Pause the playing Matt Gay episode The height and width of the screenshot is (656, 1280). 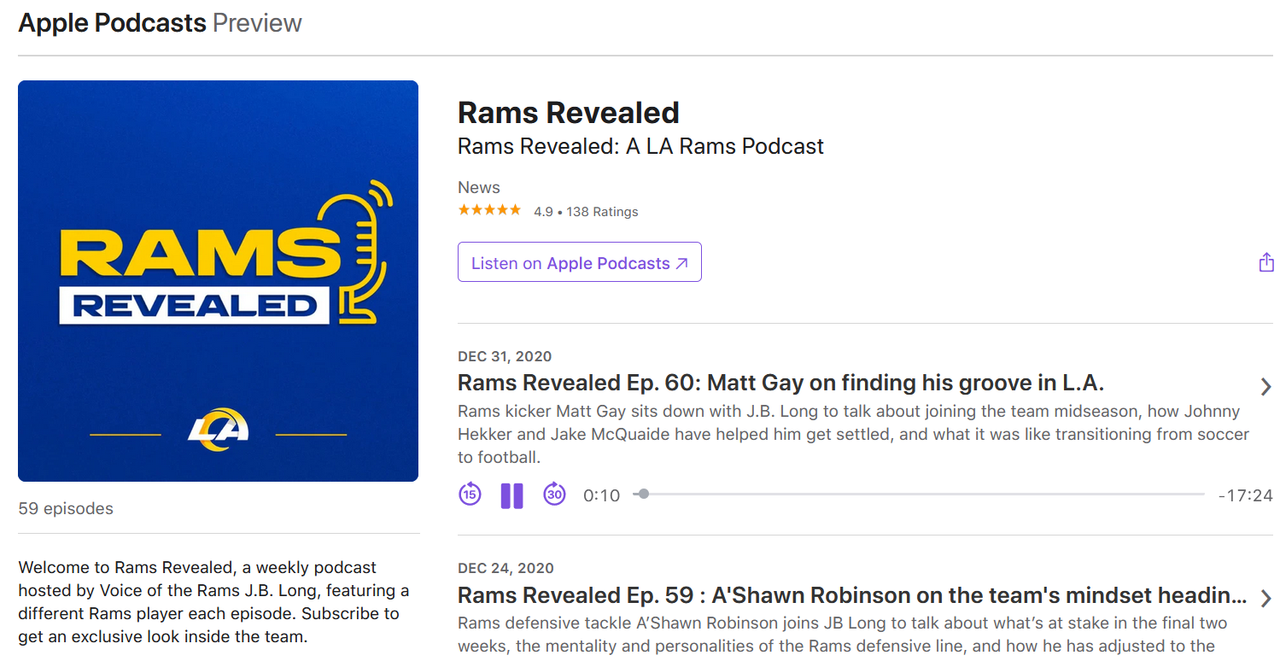[x=512, y=495]
